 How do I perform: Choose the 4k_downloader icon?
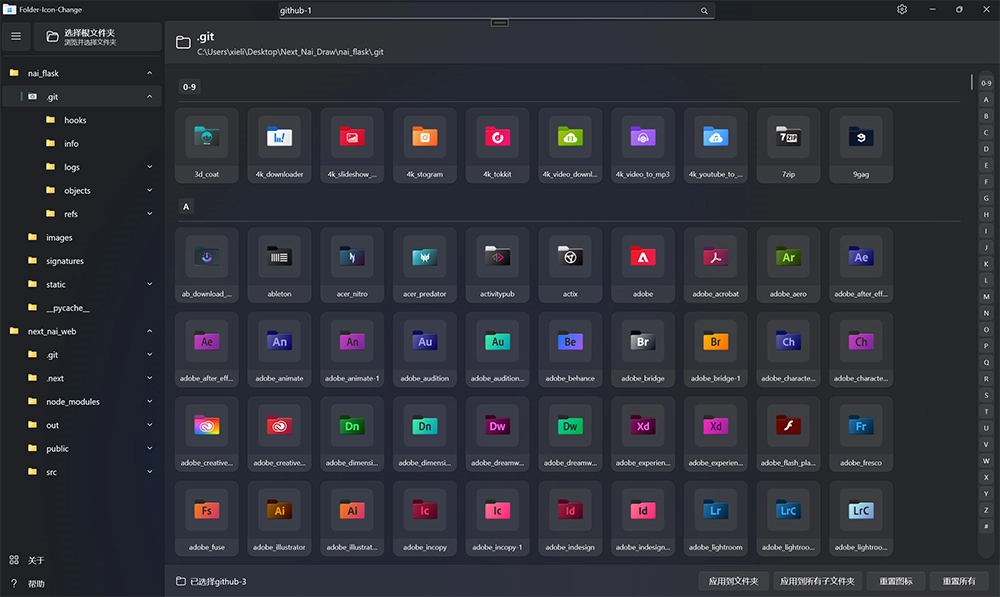click(x=279, y=145)
